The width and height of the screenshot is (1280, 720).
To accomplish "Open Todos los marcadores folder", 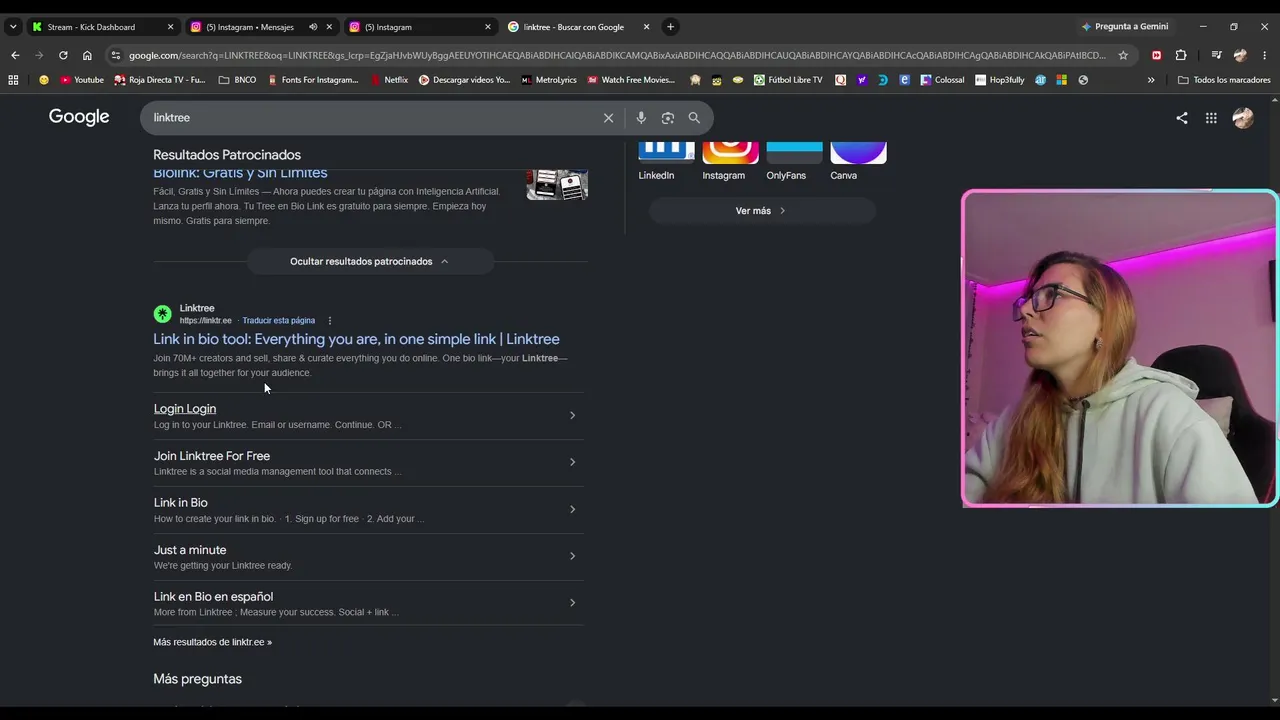I will click(x=1224, y=80).
